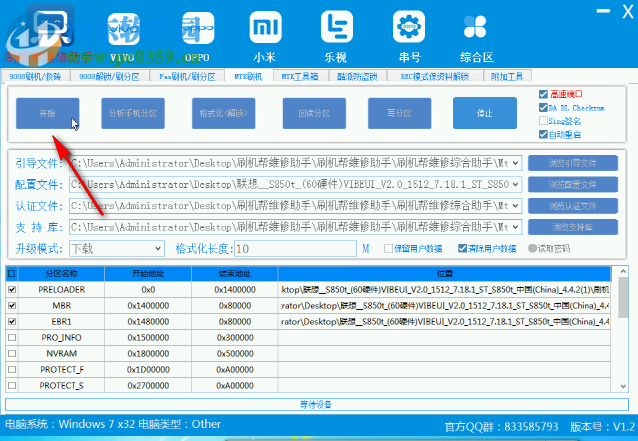Uncheck the PRELOADER partition checkbox

coord(12,290)
